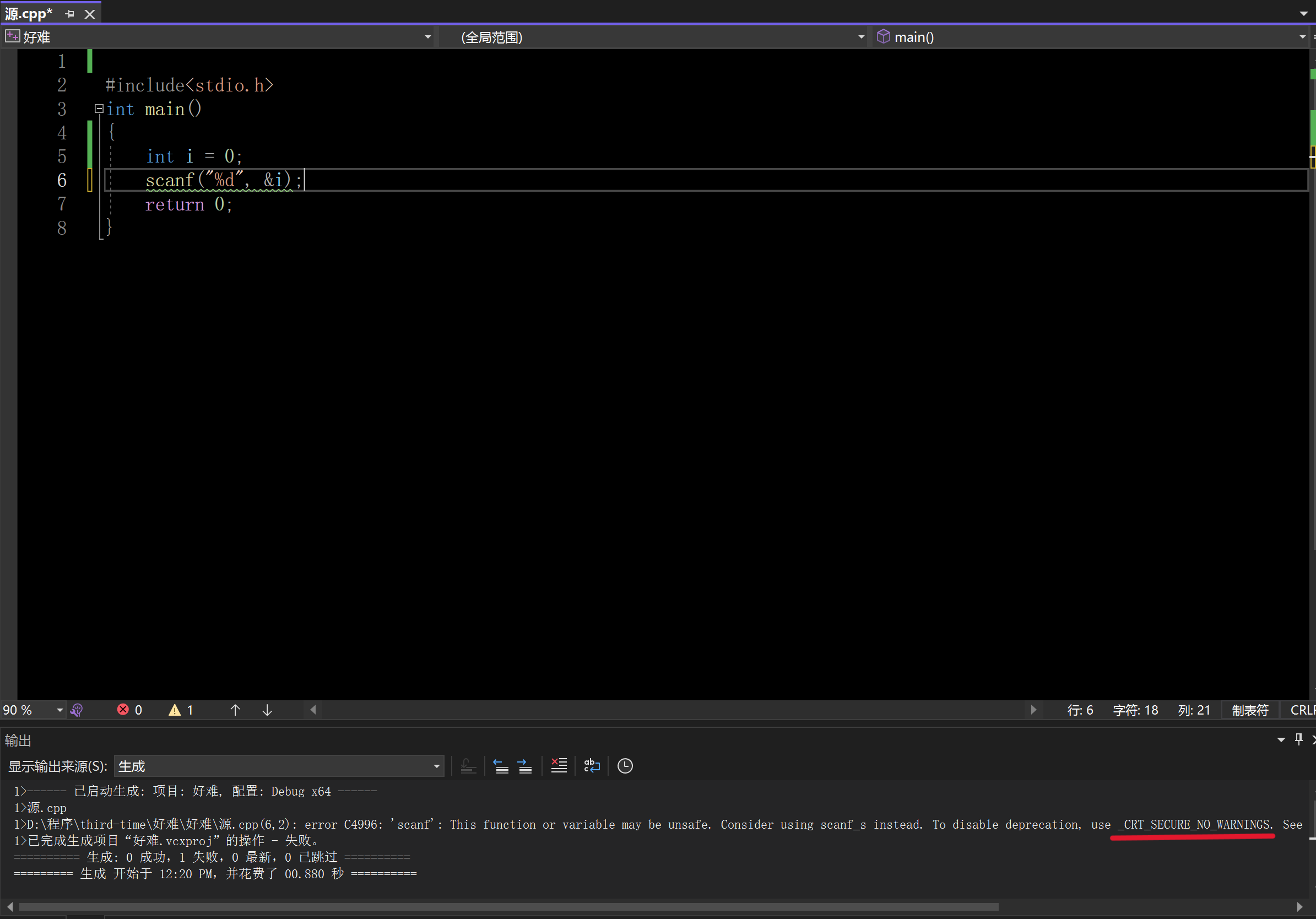The image size is (1316, 919).
Task: Close the 源.cpp tab
Action: pos(90,14)
